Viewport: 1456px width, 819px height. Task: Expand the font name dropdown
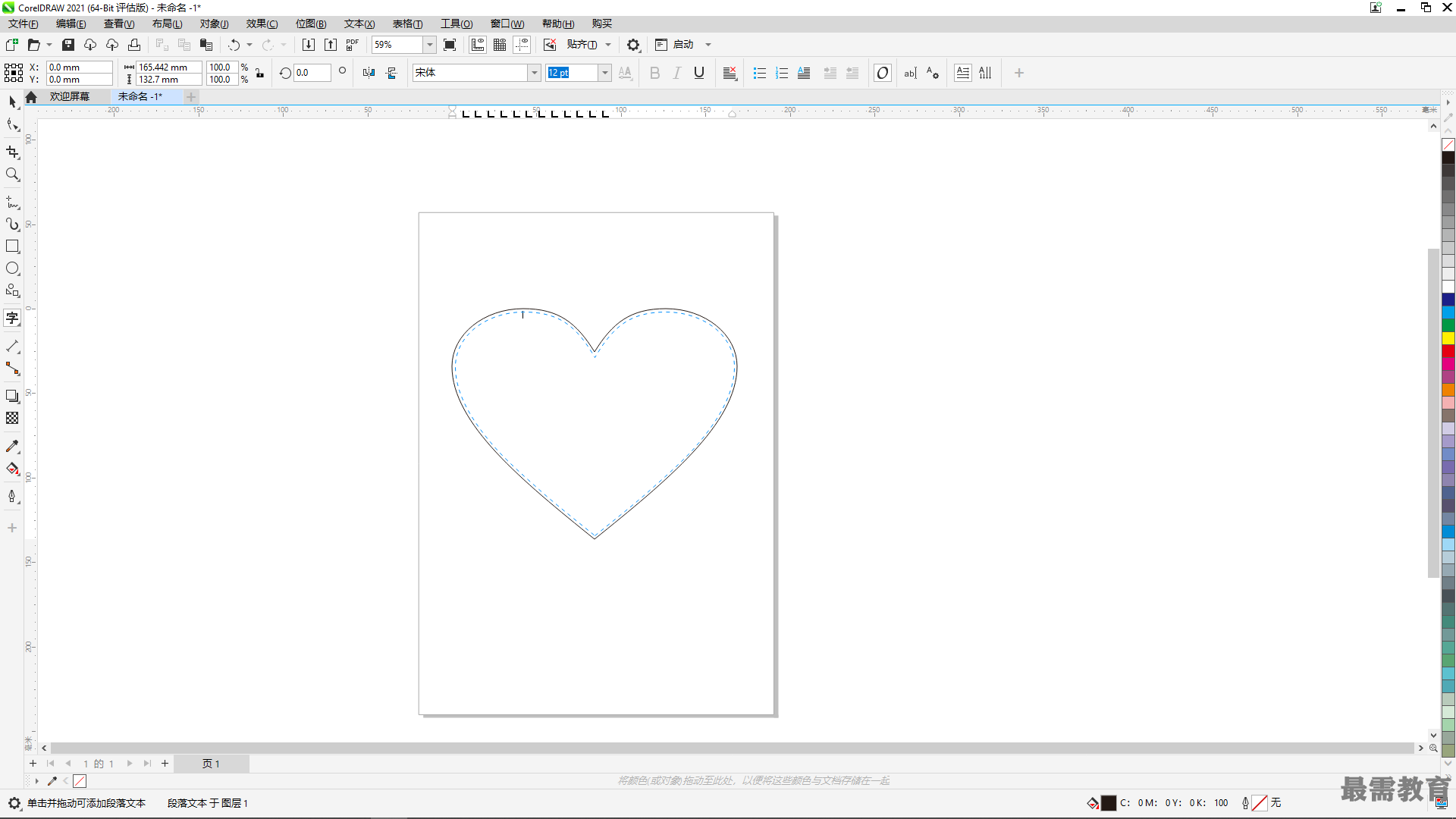point(534,73)
